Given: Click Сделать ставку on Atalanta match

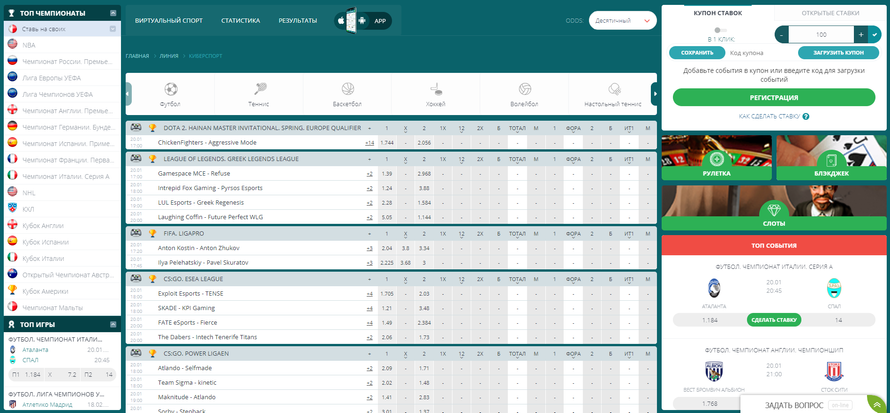Looking at the screenshot, I should [x=774, y=320].
